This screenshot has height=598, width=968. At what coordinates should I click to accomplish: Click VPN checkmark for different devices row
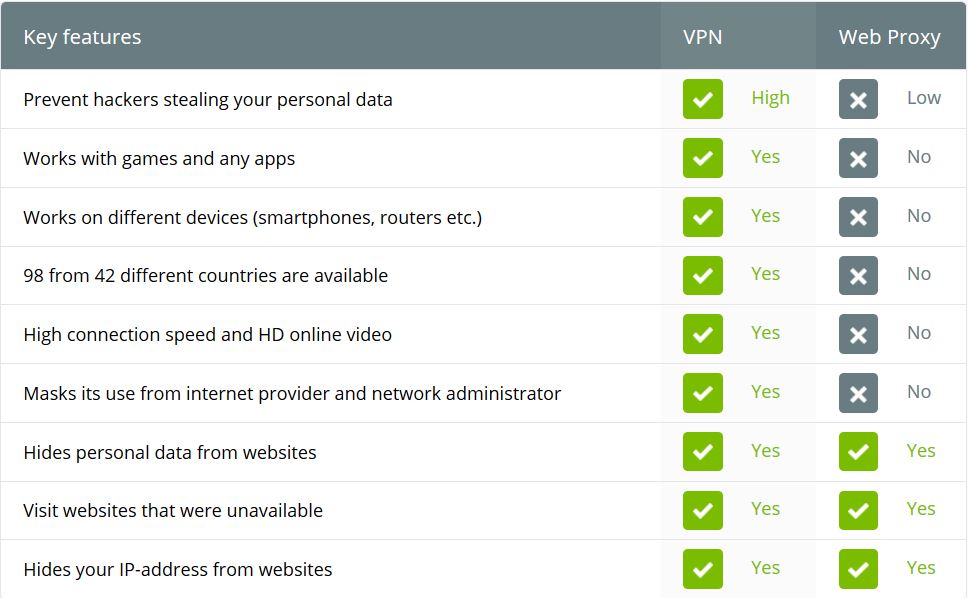coord(703,217)
